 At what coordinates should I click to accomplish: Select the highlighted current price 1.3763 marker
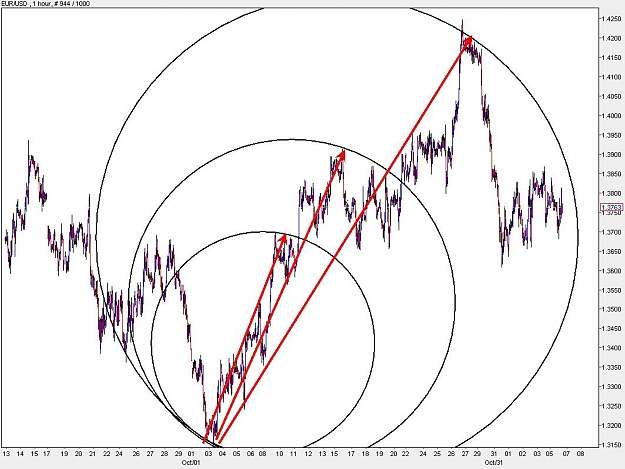(611, 207)
